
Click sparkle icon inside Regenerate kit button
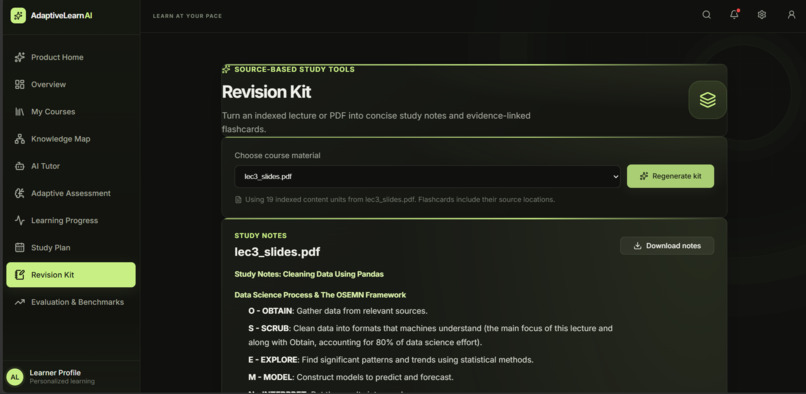point(644,176)
